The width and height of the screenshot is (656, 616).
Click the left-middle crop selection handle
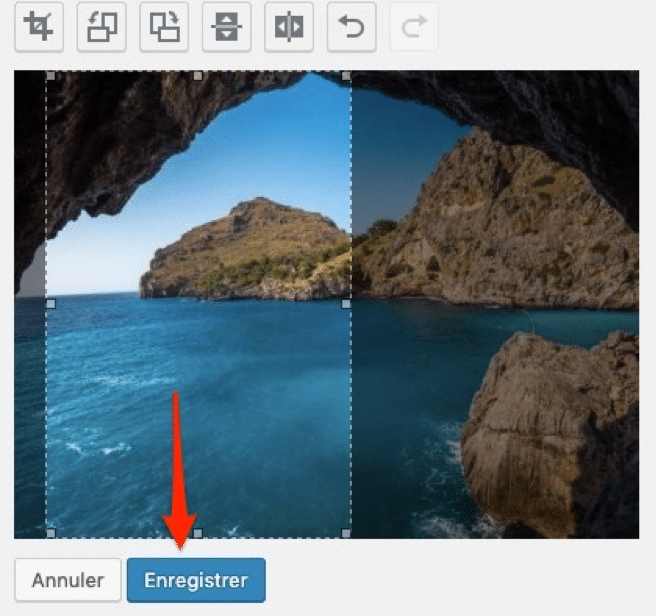click(x=51, y=304)
